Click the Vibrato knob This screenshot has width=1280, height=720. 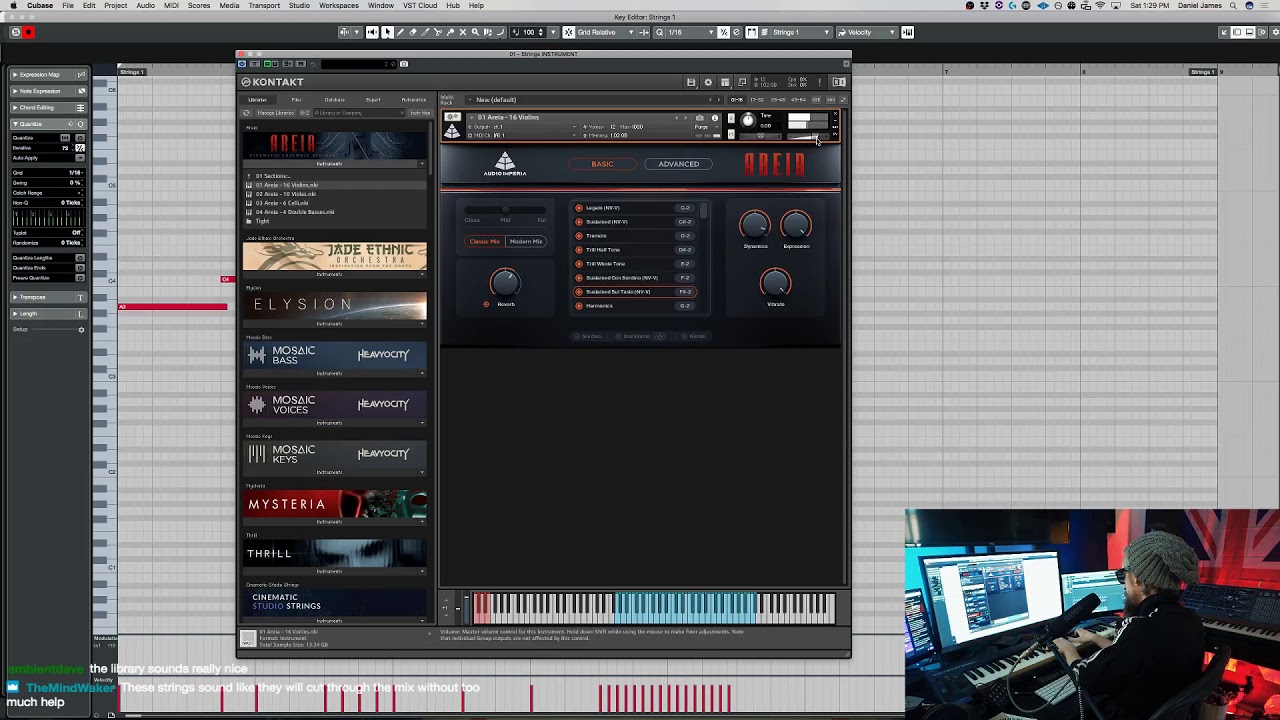pos(776,284)
